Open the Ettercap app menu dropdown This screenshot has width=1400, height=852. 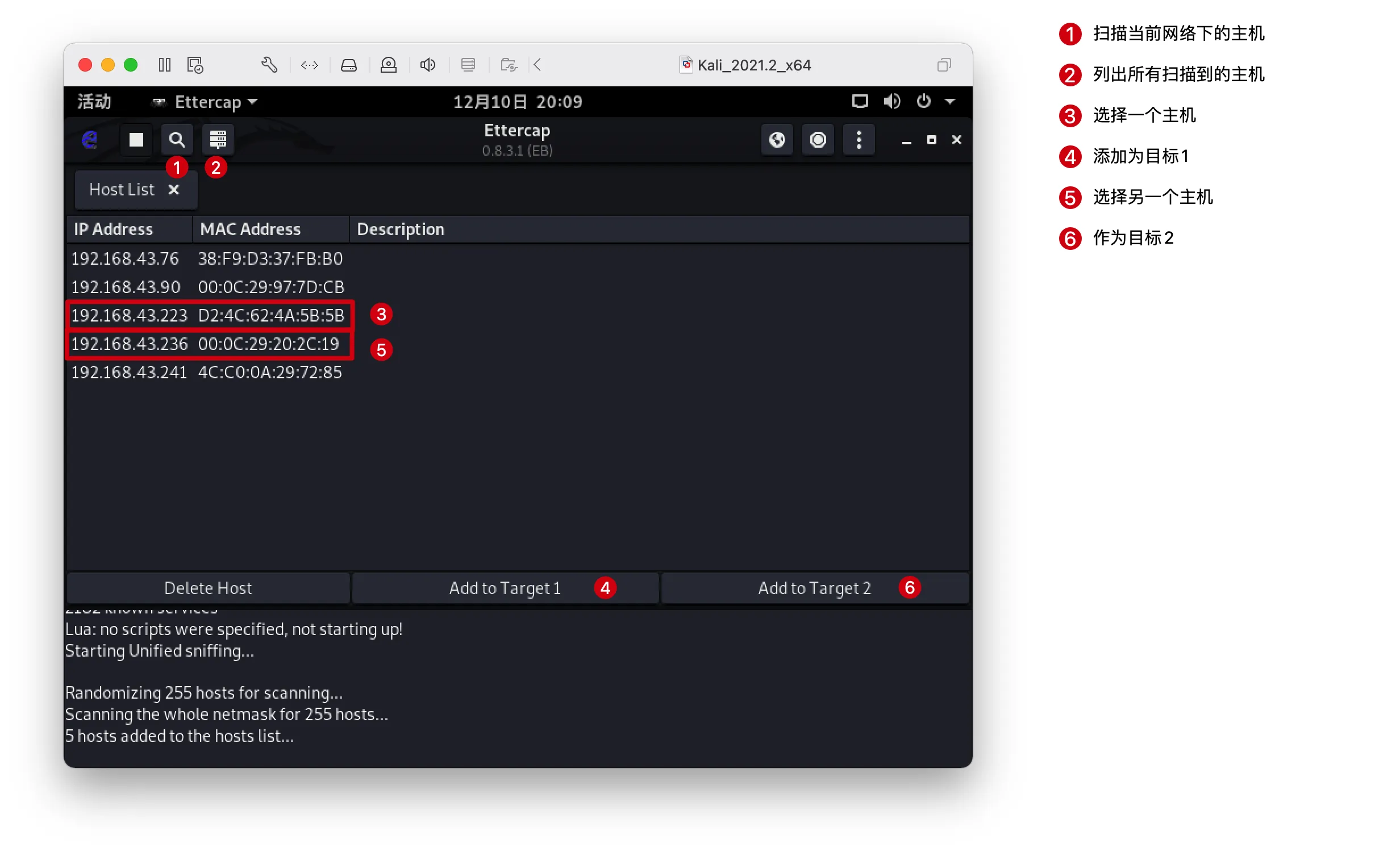click(x=205, y=102)
